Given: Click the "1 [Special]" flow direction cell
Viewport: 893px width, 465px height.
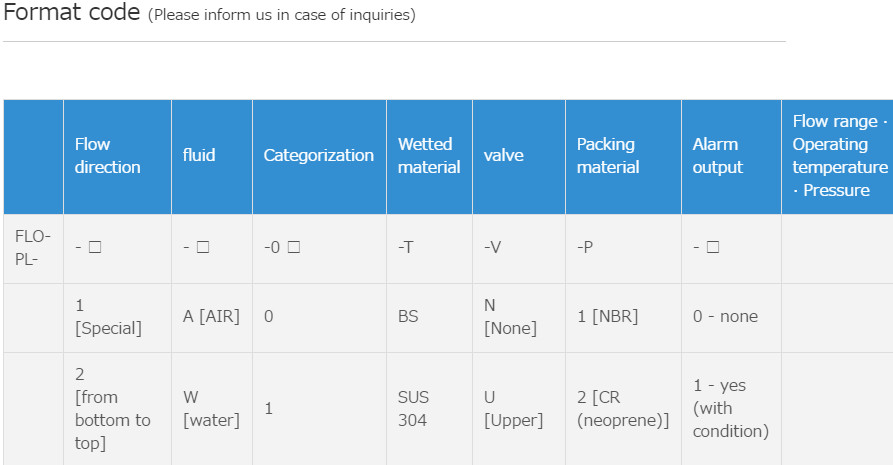Looking at the screenshot, I should (108, 317).
